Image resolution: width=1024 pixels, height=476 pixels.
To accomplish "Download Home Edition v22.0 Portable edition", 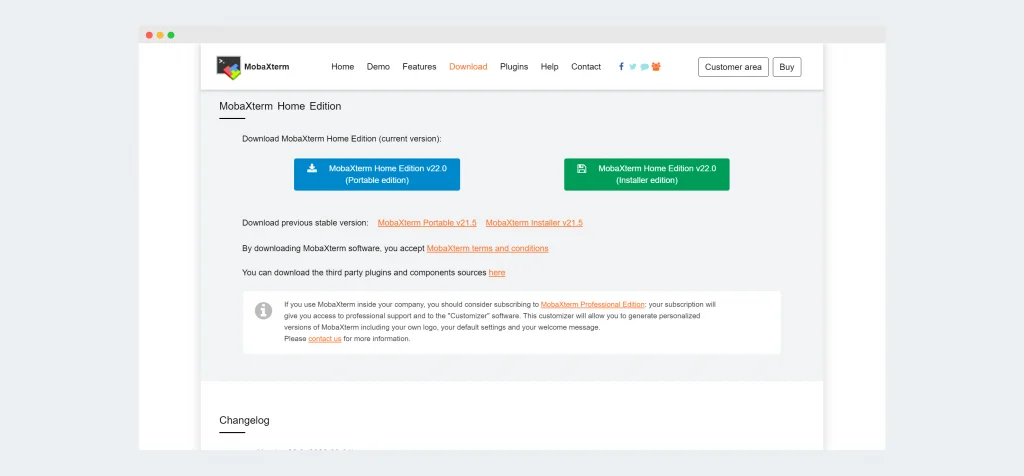I will pos(377,174).
